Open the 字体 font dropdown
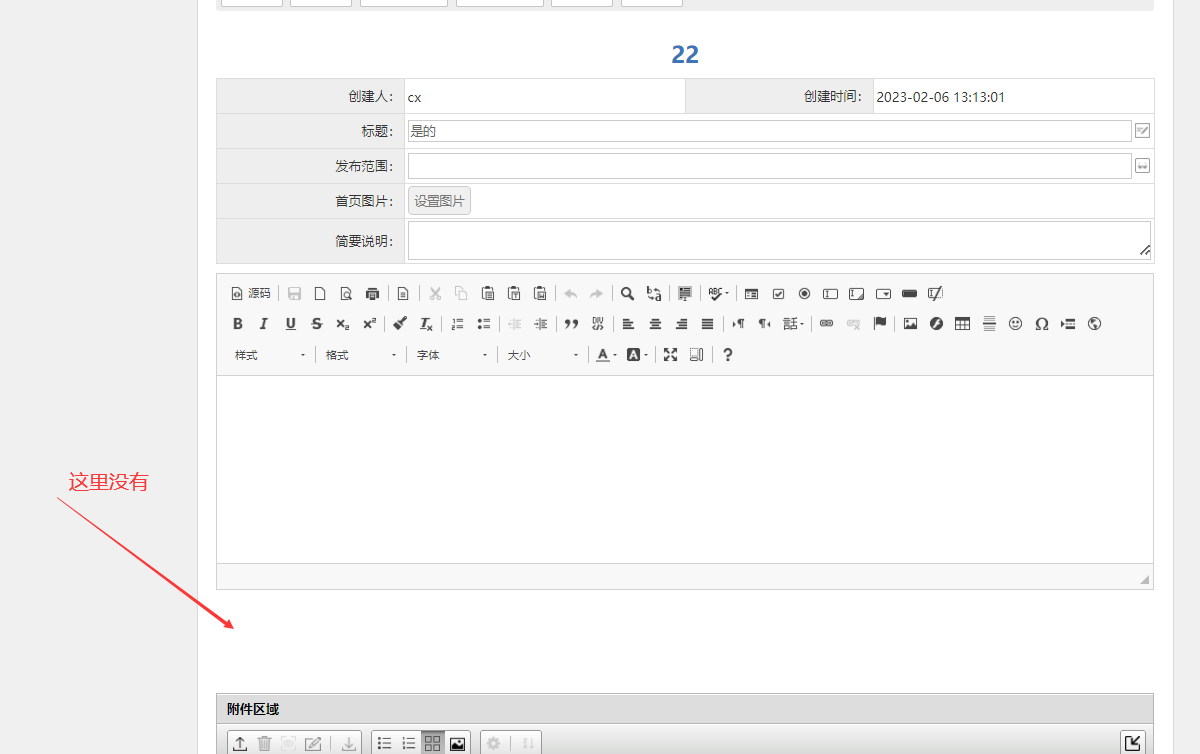 coord(450,354)
